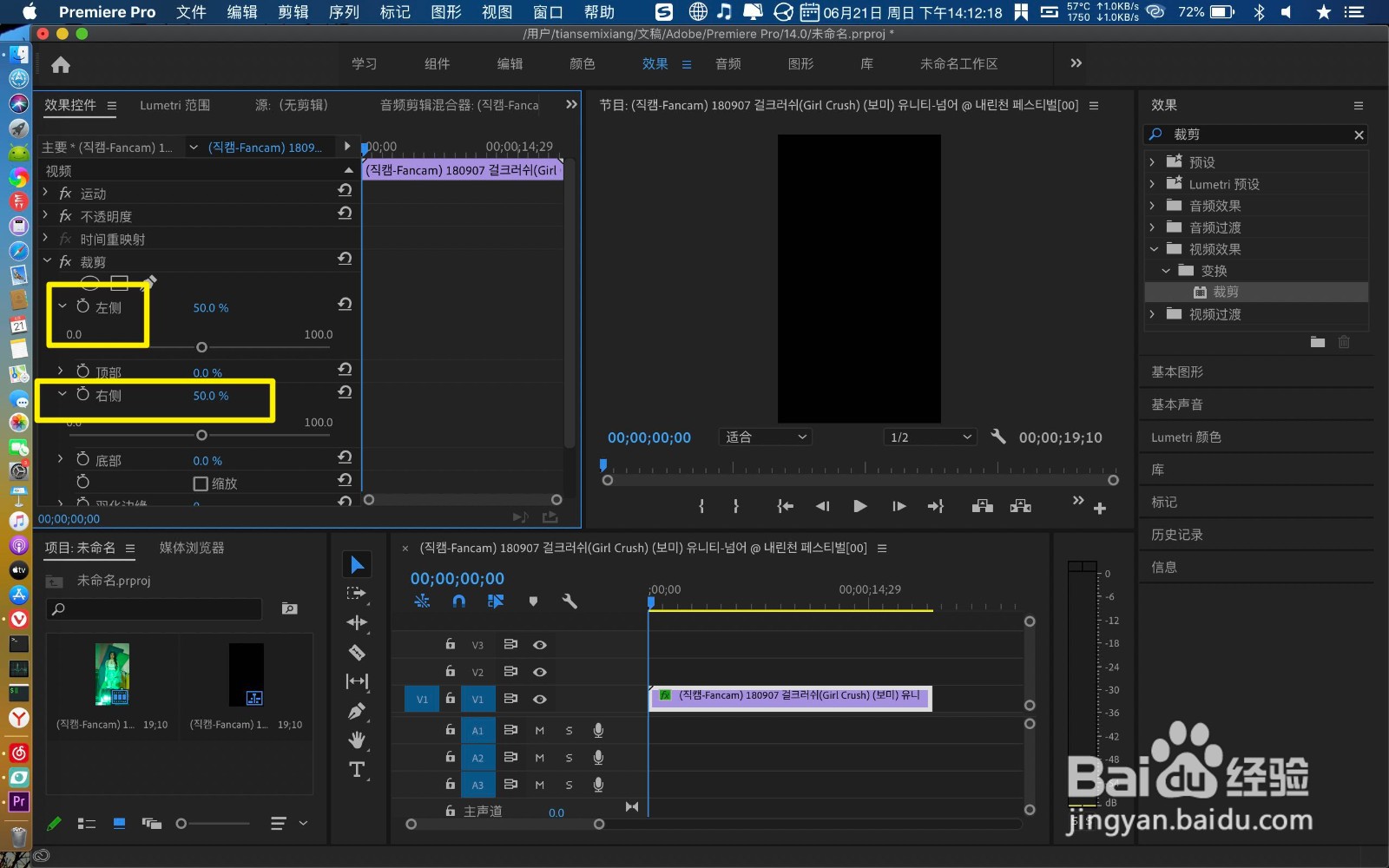The width and height of the screenshot is (1389, 868).
Task: Adjust the 右侧 crop slider handle
Action: point(201,435)
